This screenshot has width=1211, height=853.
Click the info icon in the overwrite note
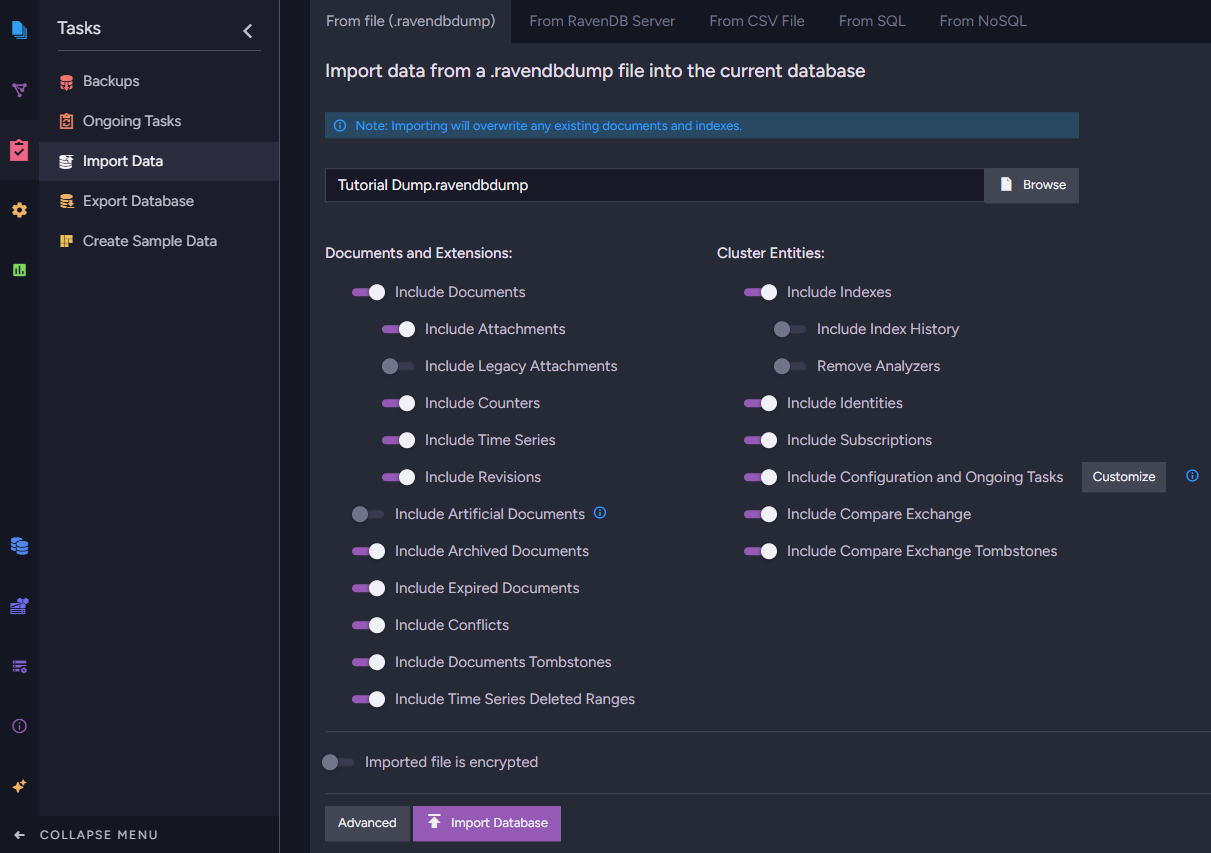pyautogui.click(x=340, y=126)
